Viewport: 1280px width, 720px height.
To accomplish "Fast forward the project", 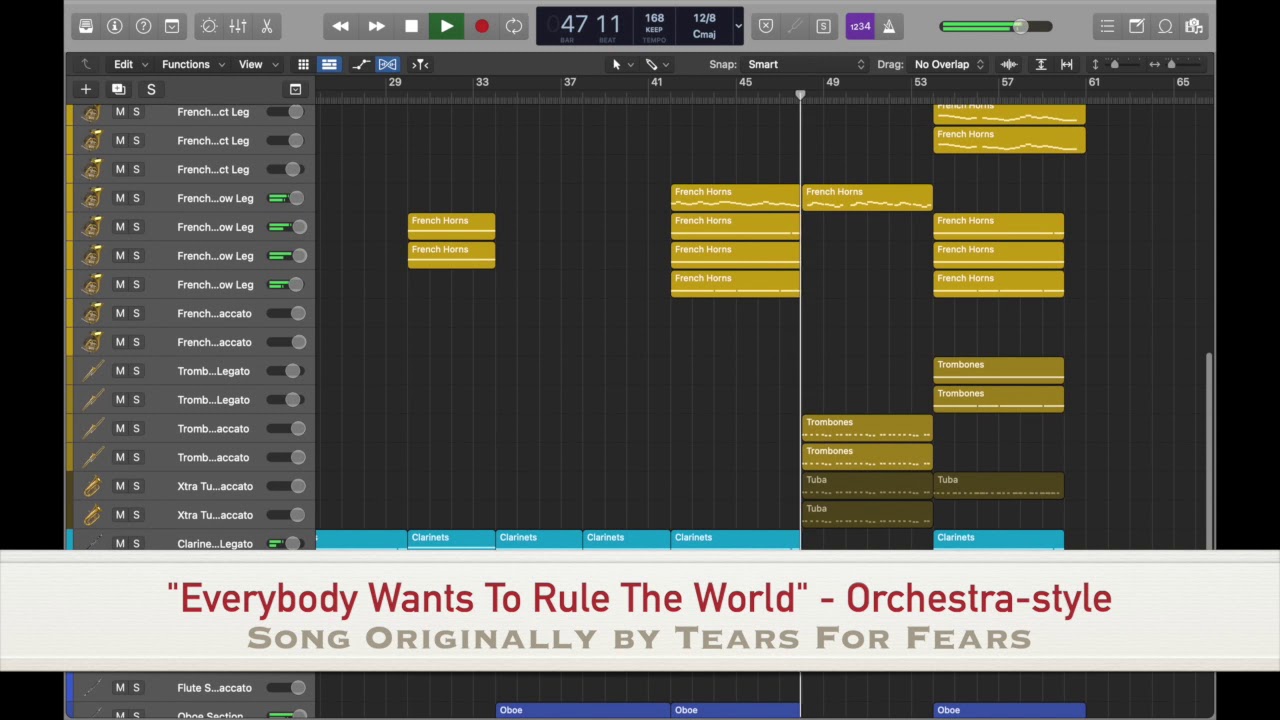I will pos(376,26).
